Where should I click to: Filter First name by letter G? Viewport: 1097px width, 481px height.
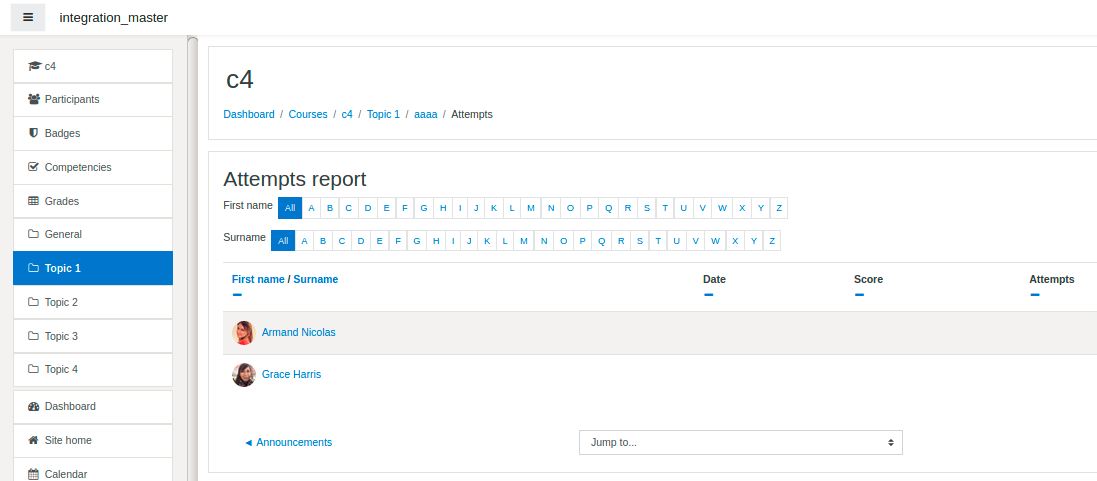tap(424, 208)
